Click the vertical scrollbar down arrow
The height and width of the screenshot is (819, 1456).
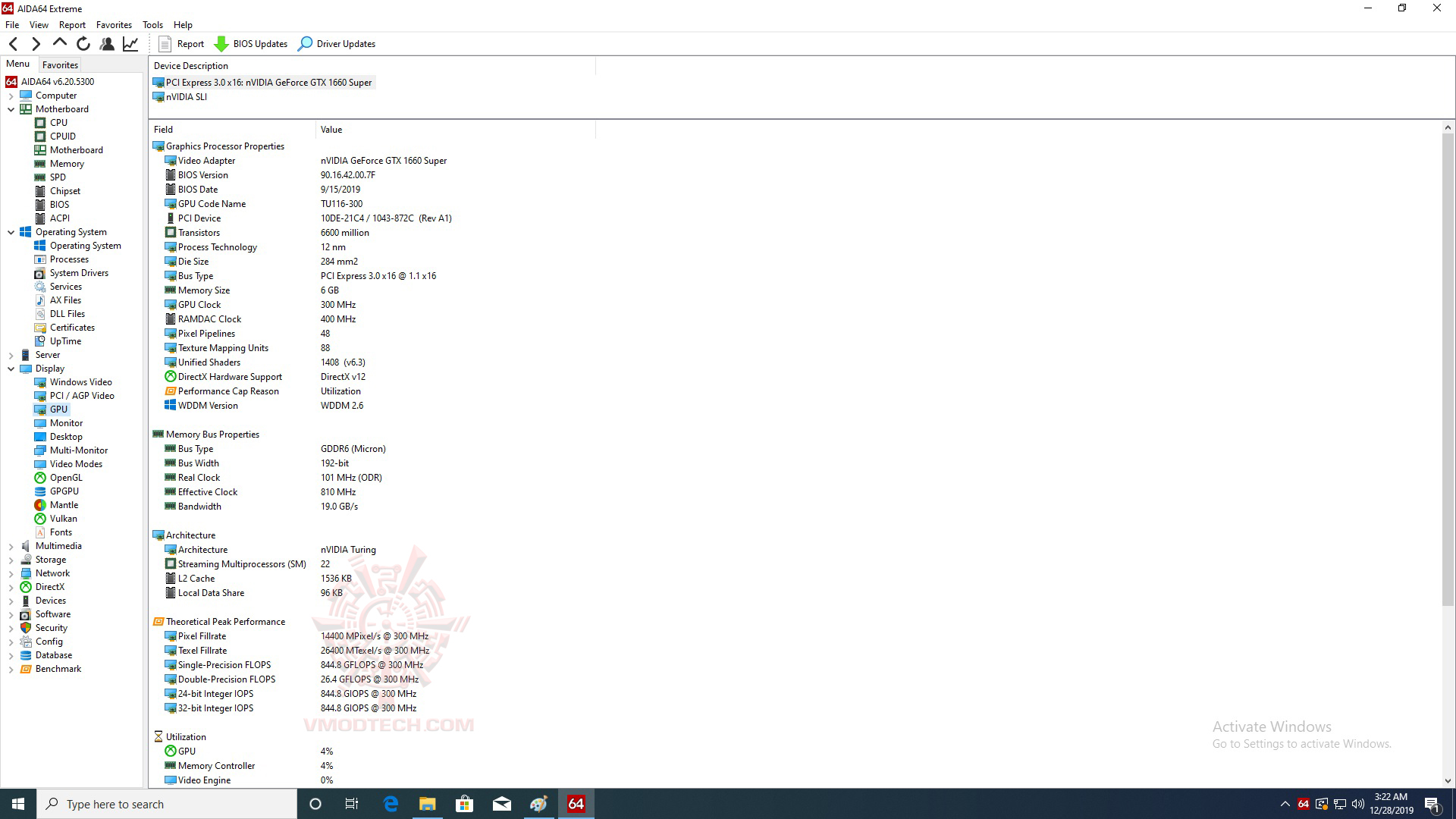(1447, 780)
